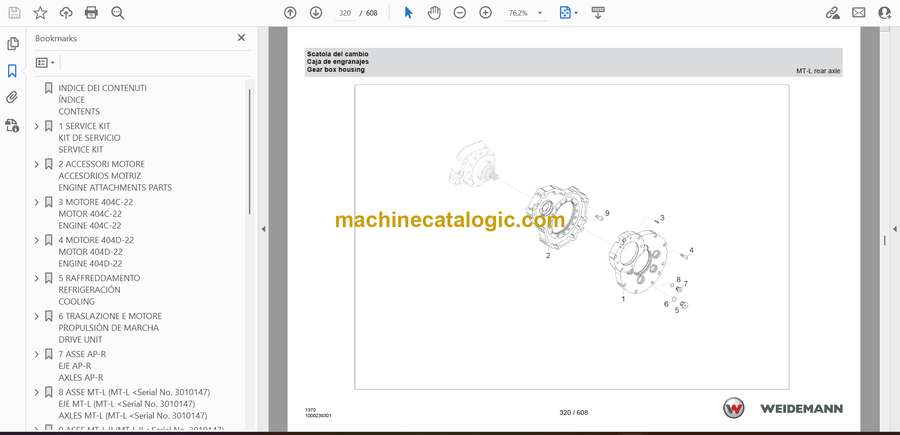The image size is (900, 435).
Task: Click the scrolling mode keyboard icon
Action: click(x=598, y=13)
